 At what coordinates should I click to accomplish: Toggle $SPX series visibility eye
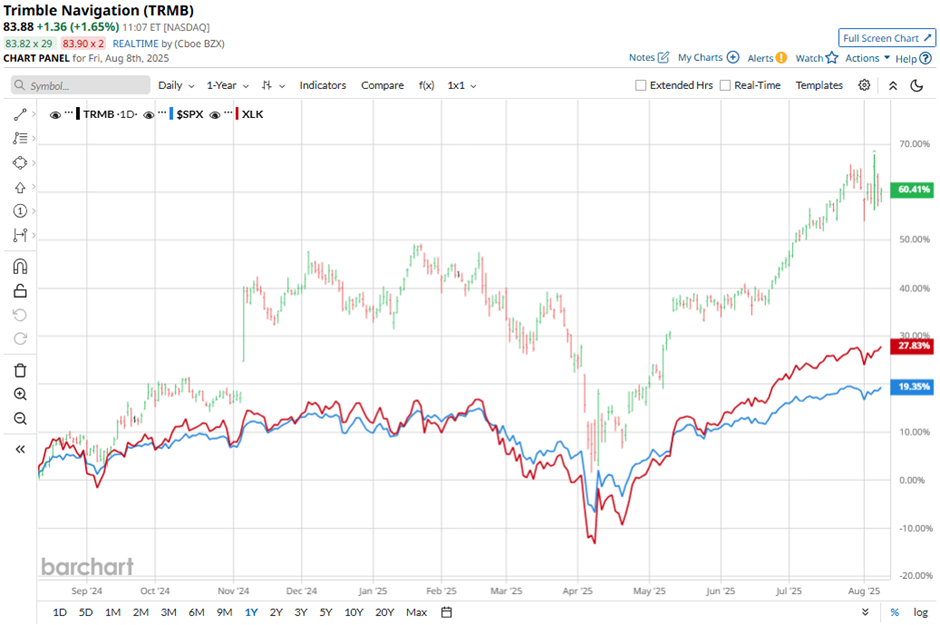pos(149,115)
